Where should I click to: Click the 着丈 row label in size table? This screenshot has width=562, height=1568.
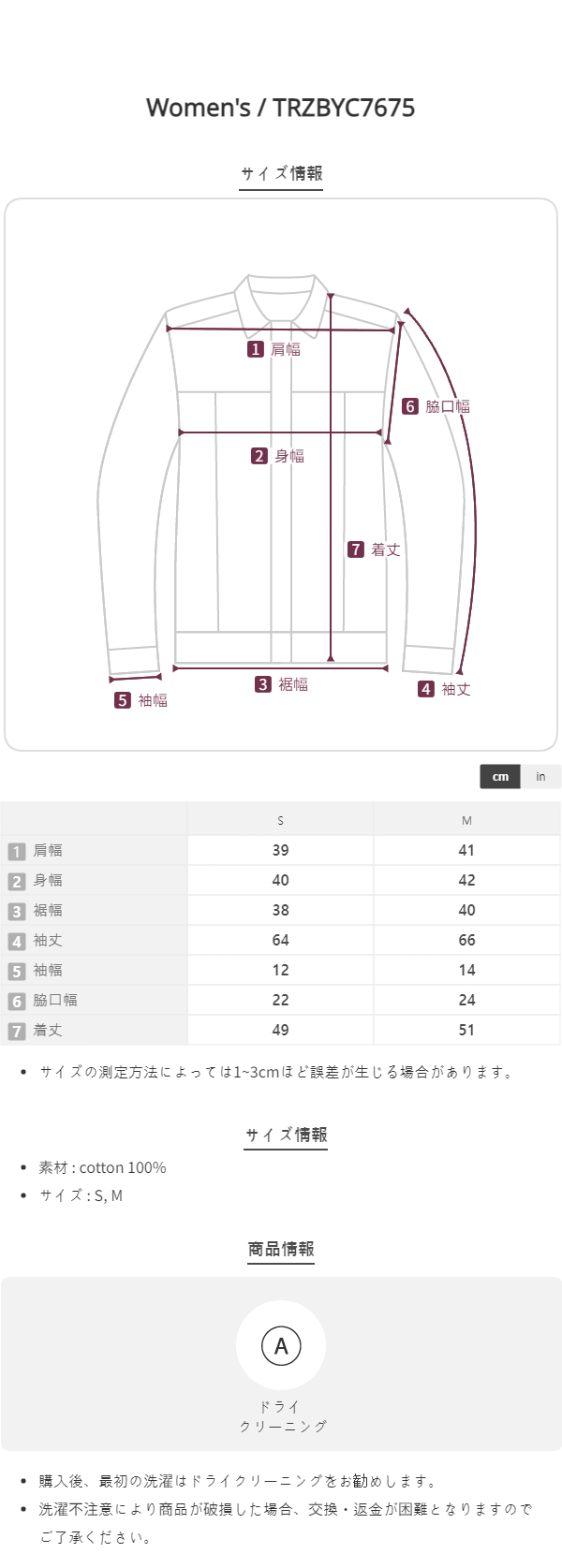[48, 1031]
